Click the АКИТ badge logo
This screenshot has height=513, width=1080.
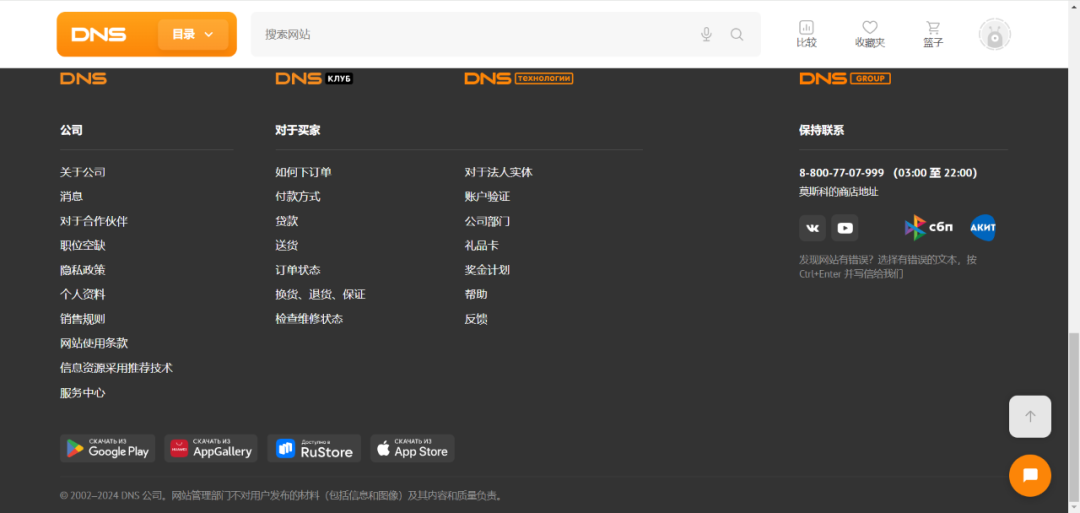[x=983, y=228]
